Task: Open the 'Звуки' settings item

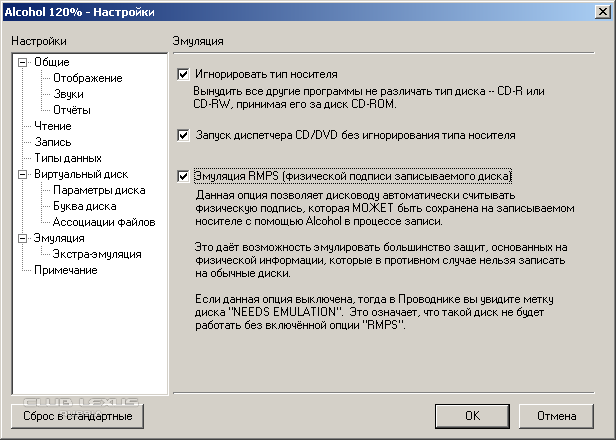Action: 69,94
